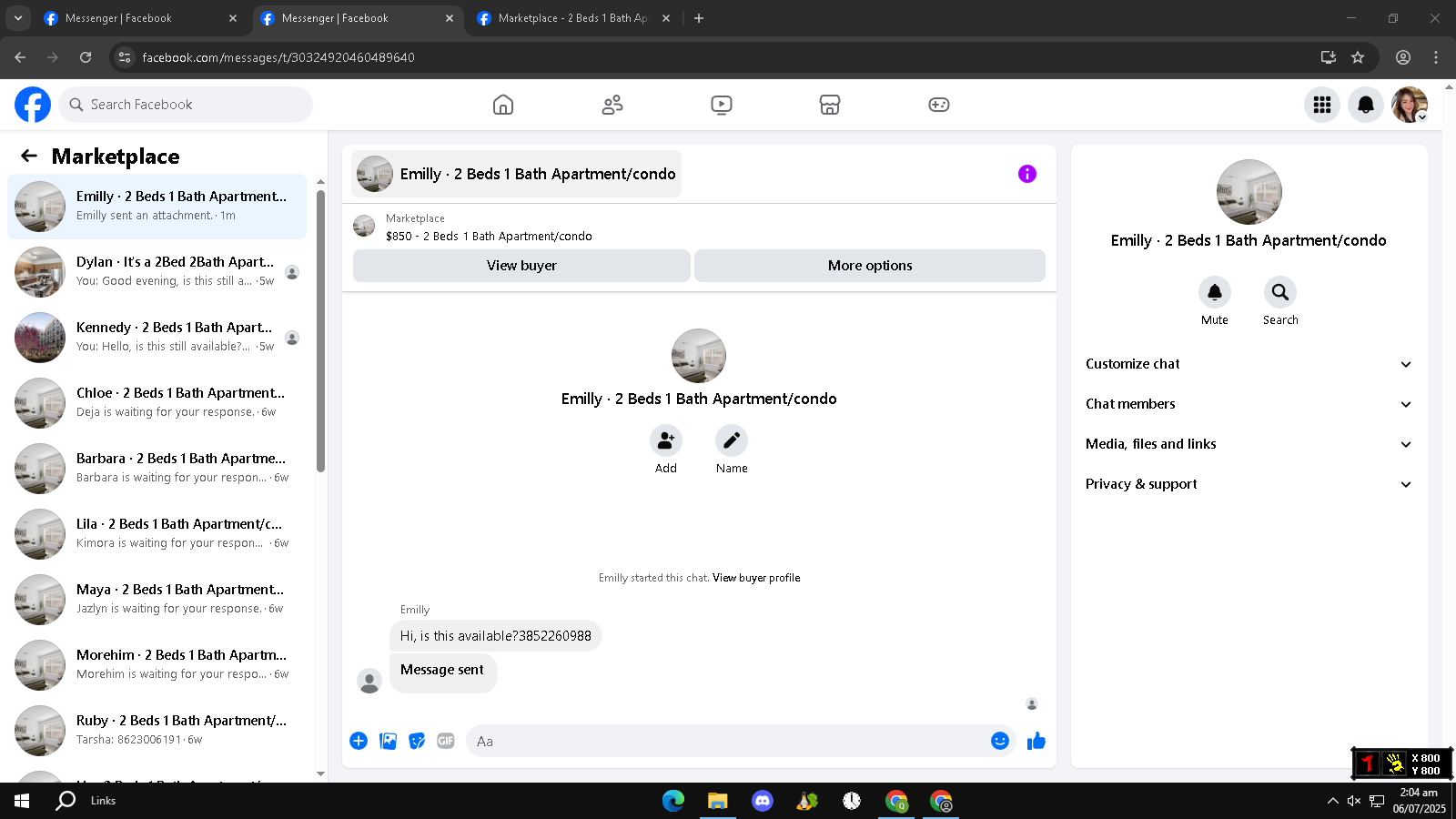
Task: Open Windows Start menu
Action: click(22, 801)
